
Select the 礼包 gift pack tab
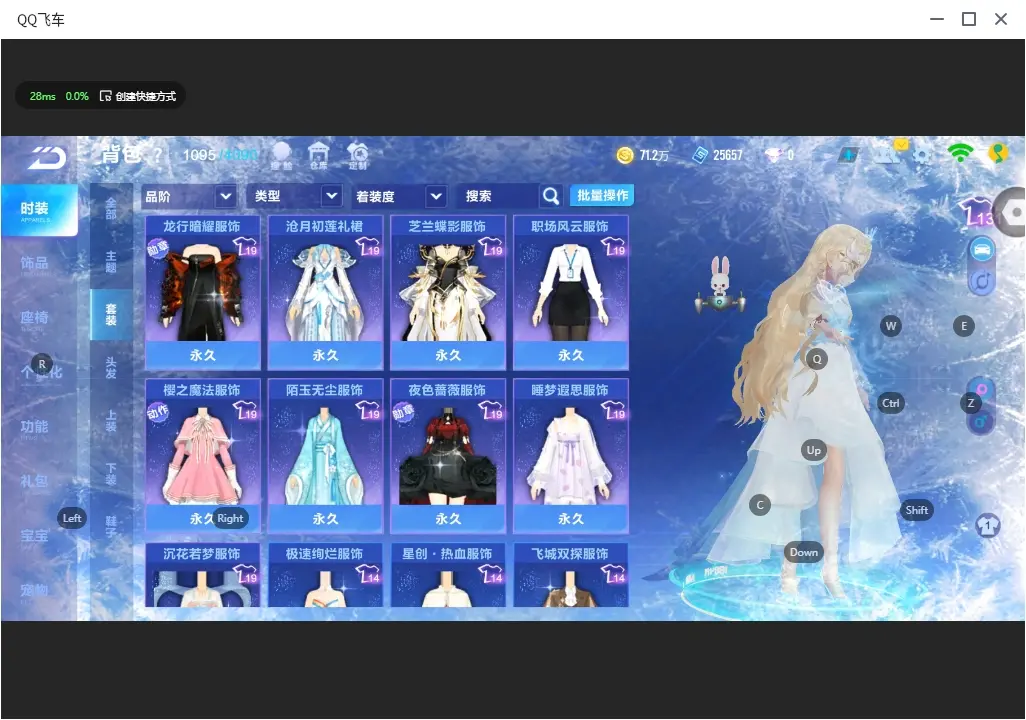pyautogui.click(x=34, y=482)
